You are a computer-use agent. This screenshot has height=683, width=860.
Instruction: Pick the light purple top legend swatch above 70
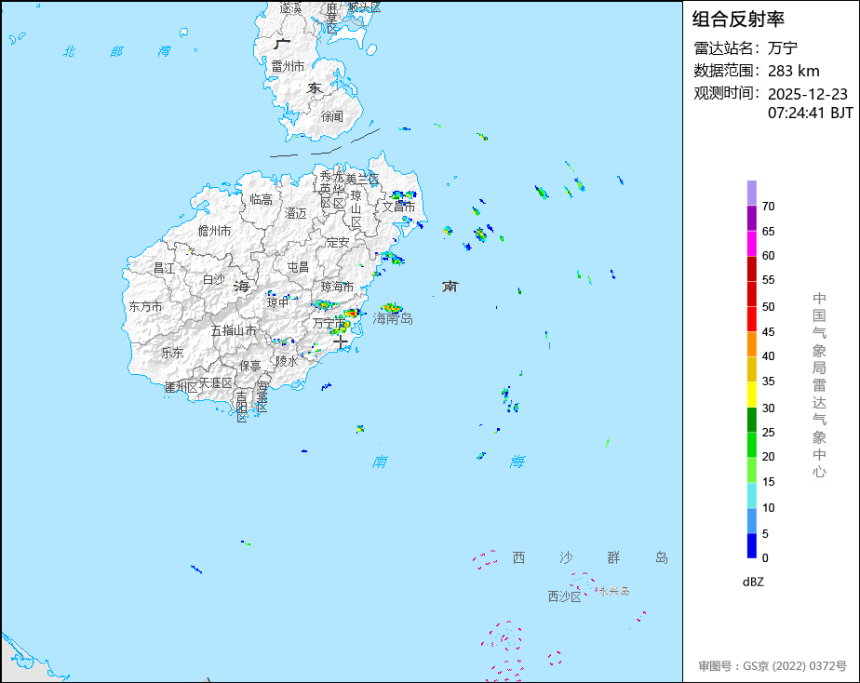pyautogui.click(x=751, y=193)
